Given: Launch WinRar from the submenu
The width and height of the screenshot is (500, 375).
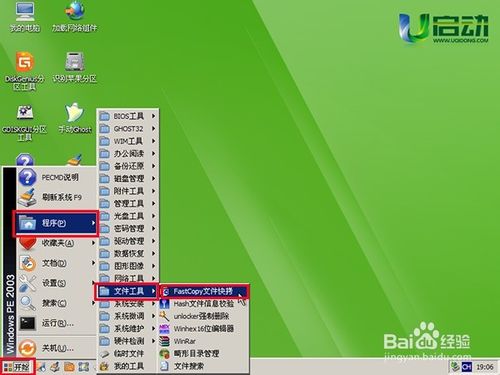Looking at the screenshot, I should click(204, 341).
